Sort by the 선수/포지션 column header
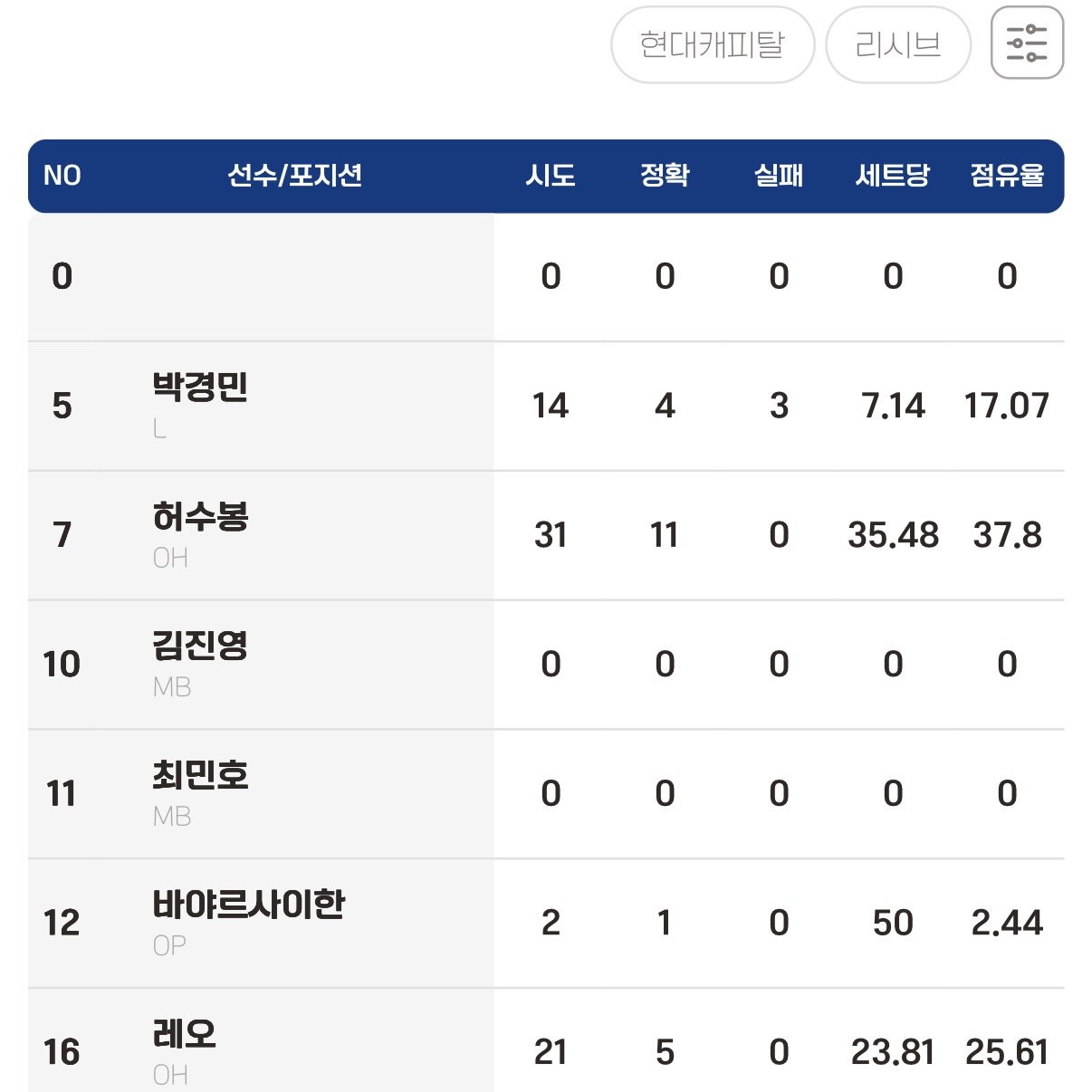The image size is (1092, 1092). point(295,175)
